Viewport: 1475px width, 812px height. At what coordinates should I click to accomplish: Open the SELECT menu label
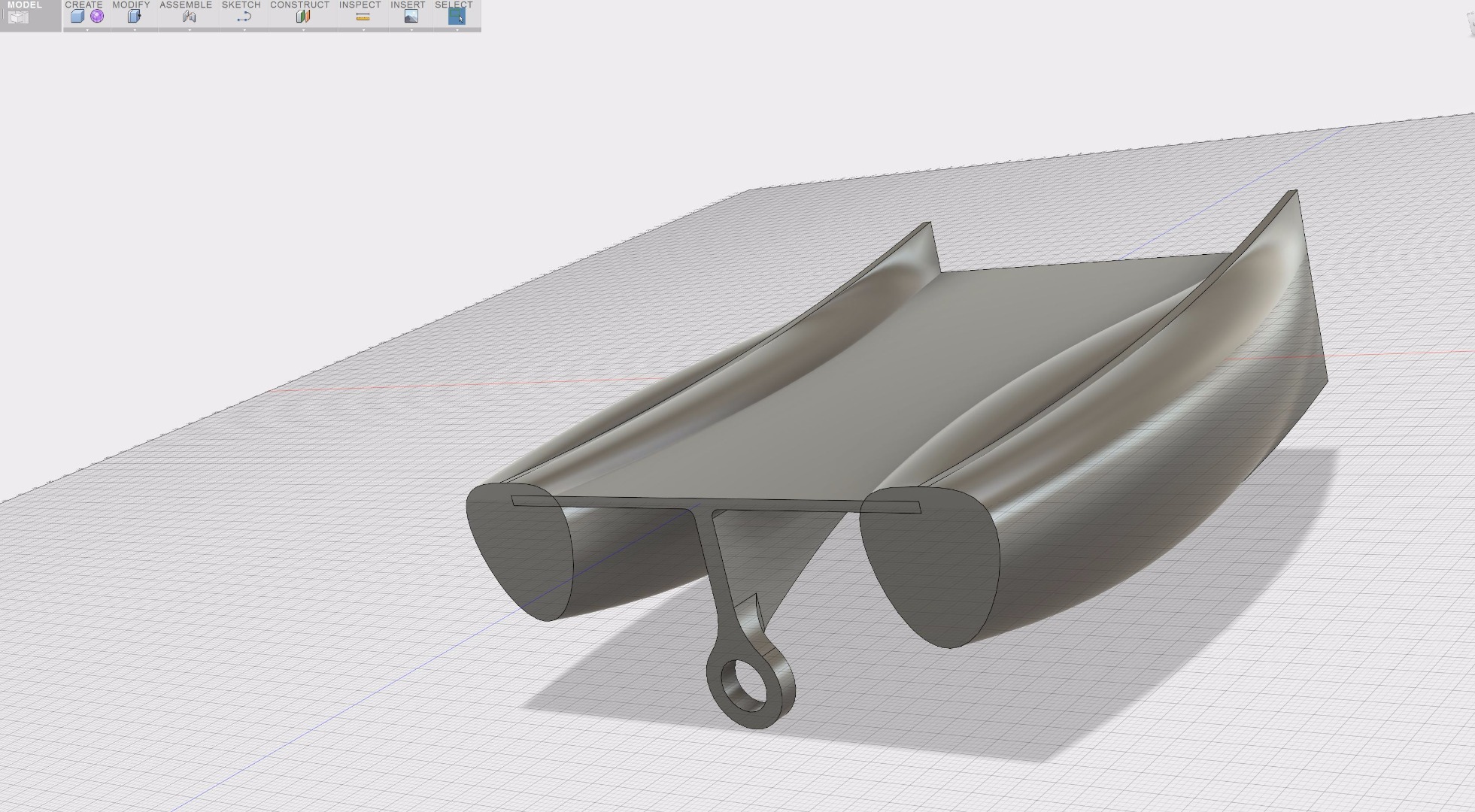coord(454,5)
